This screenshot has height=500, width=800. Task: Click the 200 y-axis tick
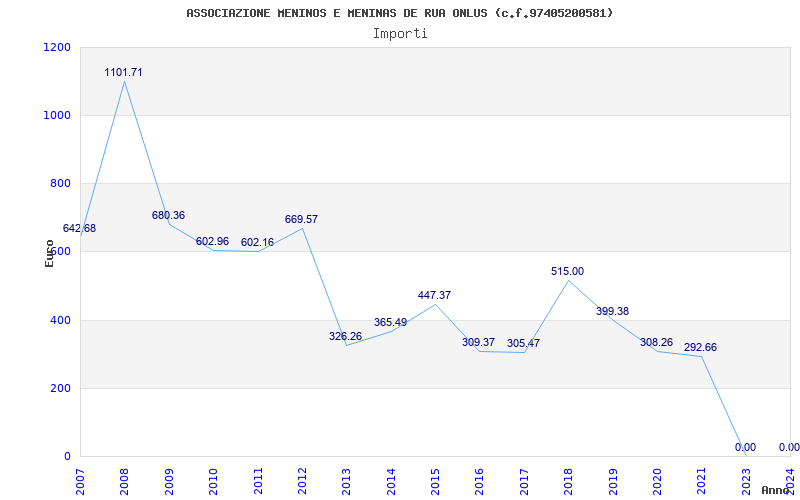click(60, 388)
